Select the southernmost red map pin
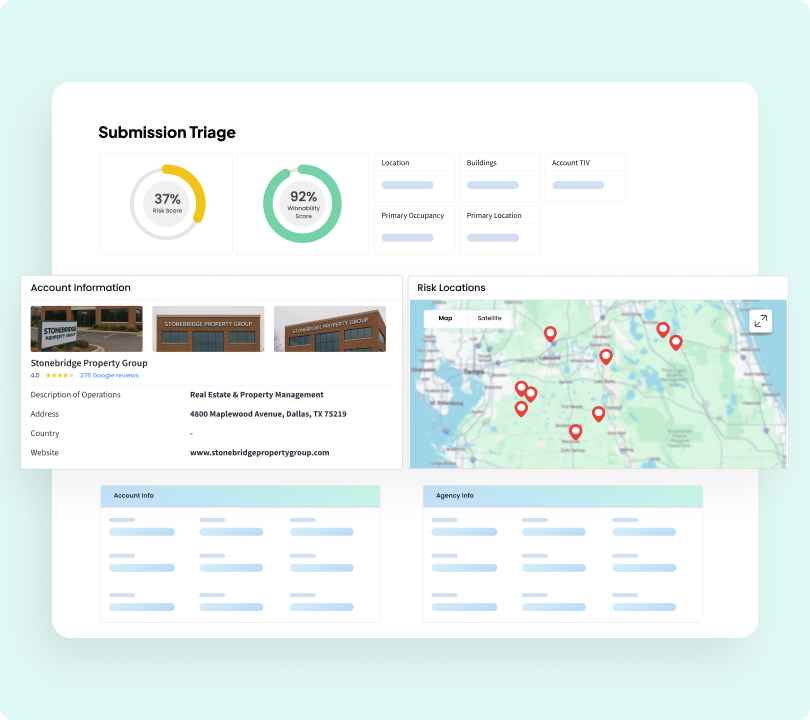 (575, 432)
